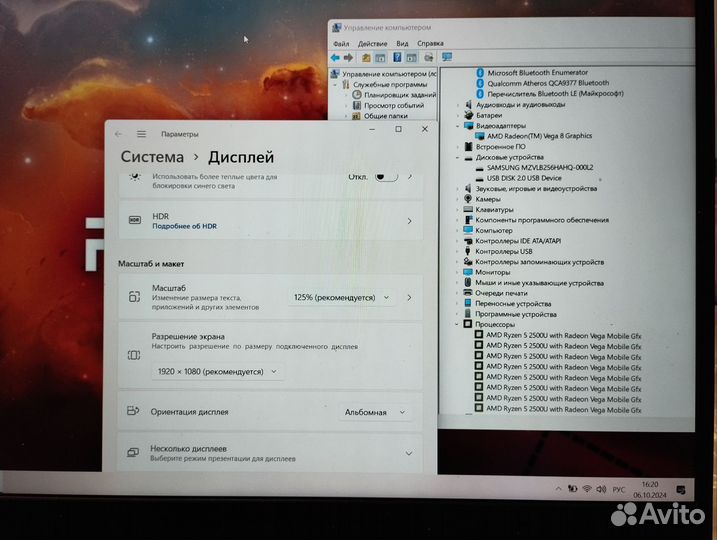This screenshot has height=540, width=717.
Task: Collapse the Служебные программы node
Action: tap(336, 85)
